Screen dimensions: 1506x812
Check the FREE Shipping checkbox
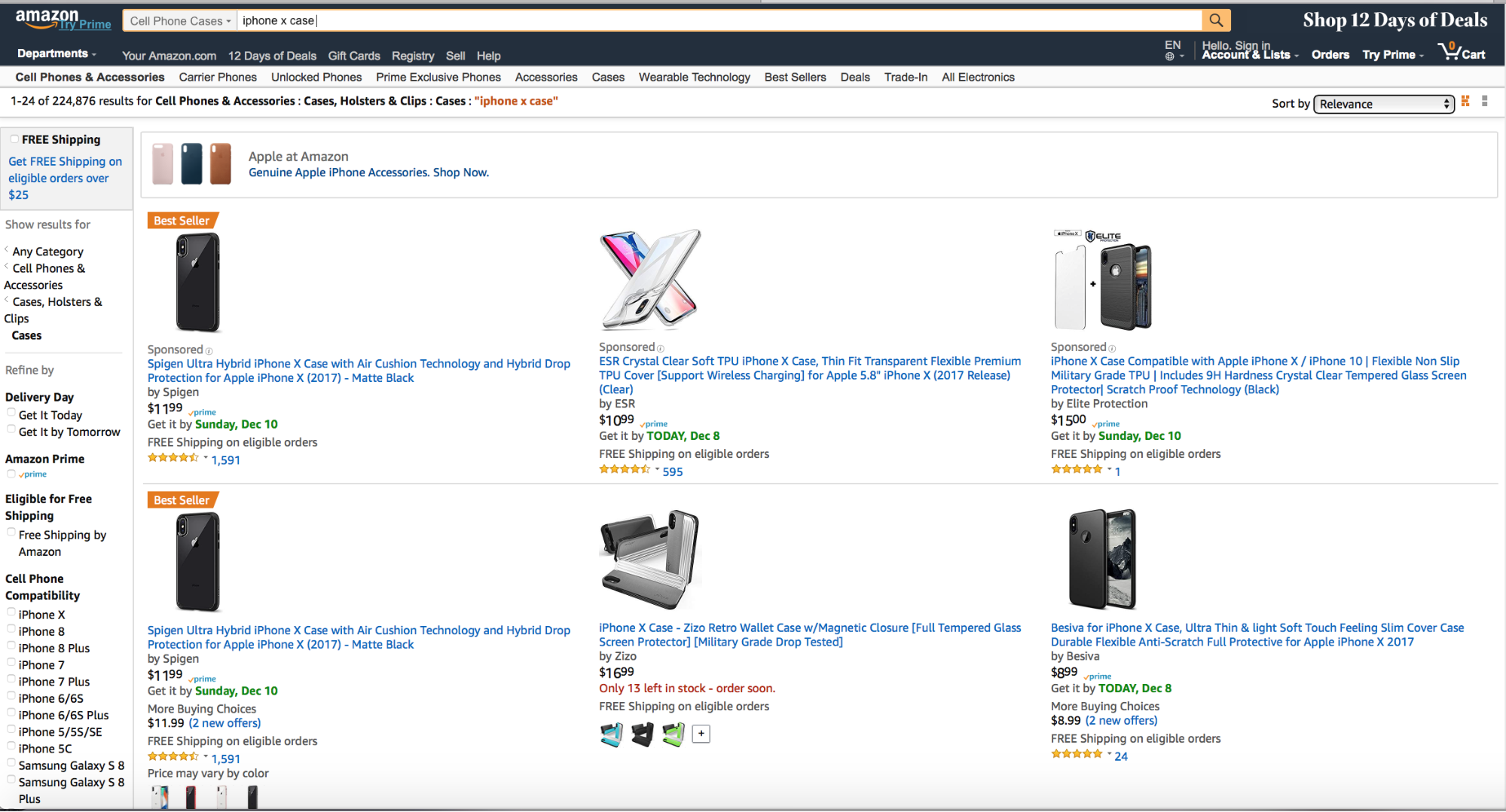[x=14, y=139]
